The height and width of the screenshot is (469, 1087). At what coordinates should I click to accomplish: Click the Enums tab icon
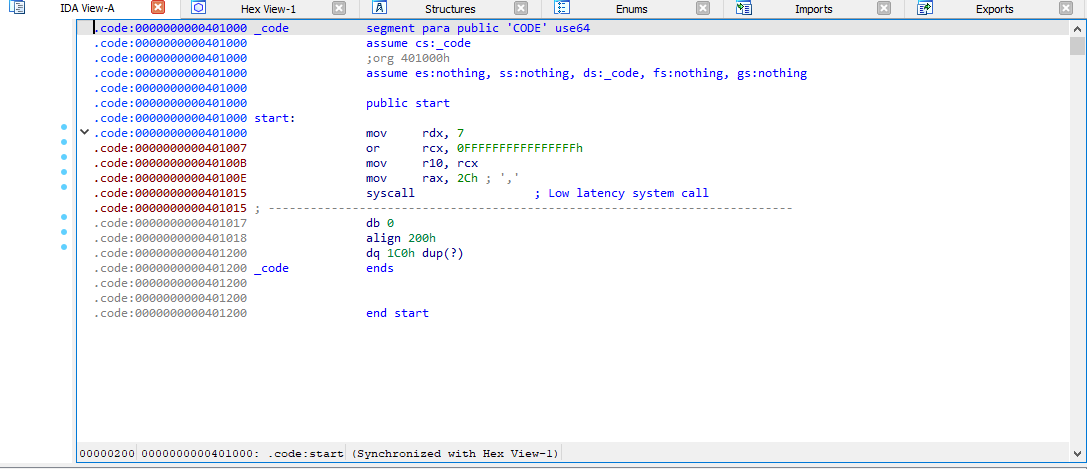pyautogui.click(x=561, y=8)
